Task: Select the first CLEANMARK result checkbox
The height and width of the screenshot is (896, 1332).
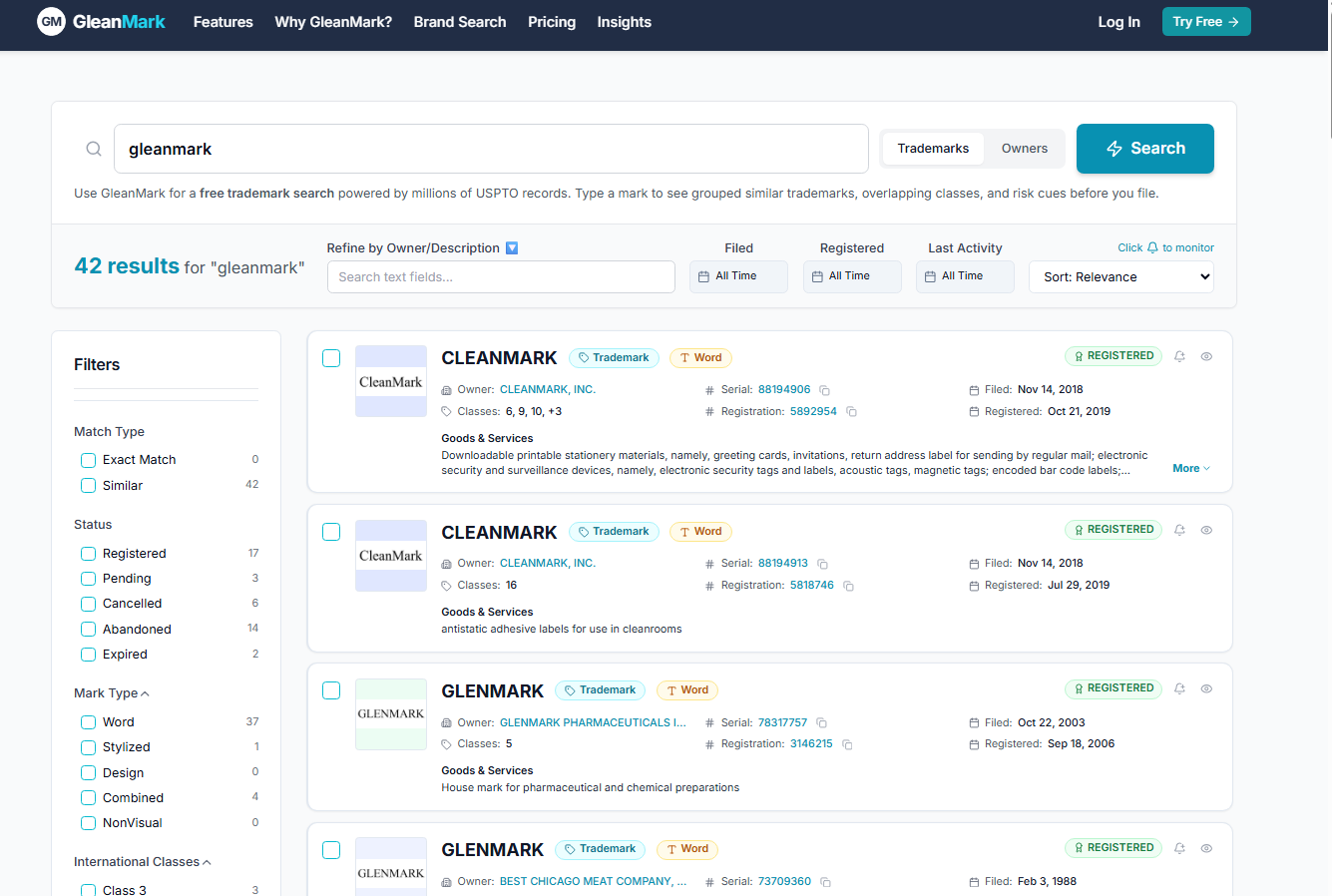Action: point(331,358)
